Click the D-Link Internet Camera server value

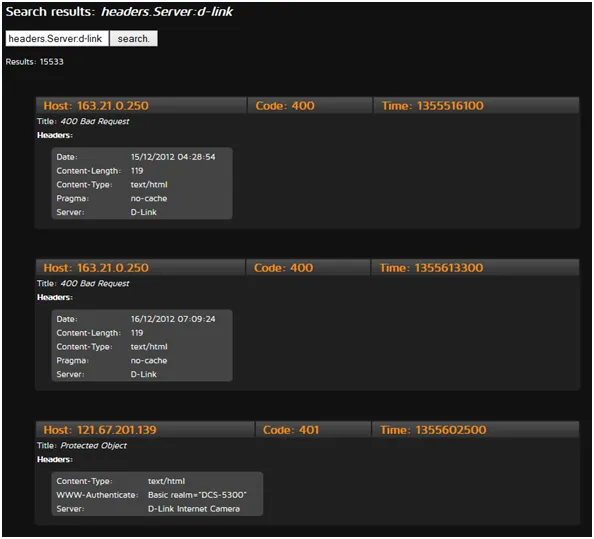194,509
